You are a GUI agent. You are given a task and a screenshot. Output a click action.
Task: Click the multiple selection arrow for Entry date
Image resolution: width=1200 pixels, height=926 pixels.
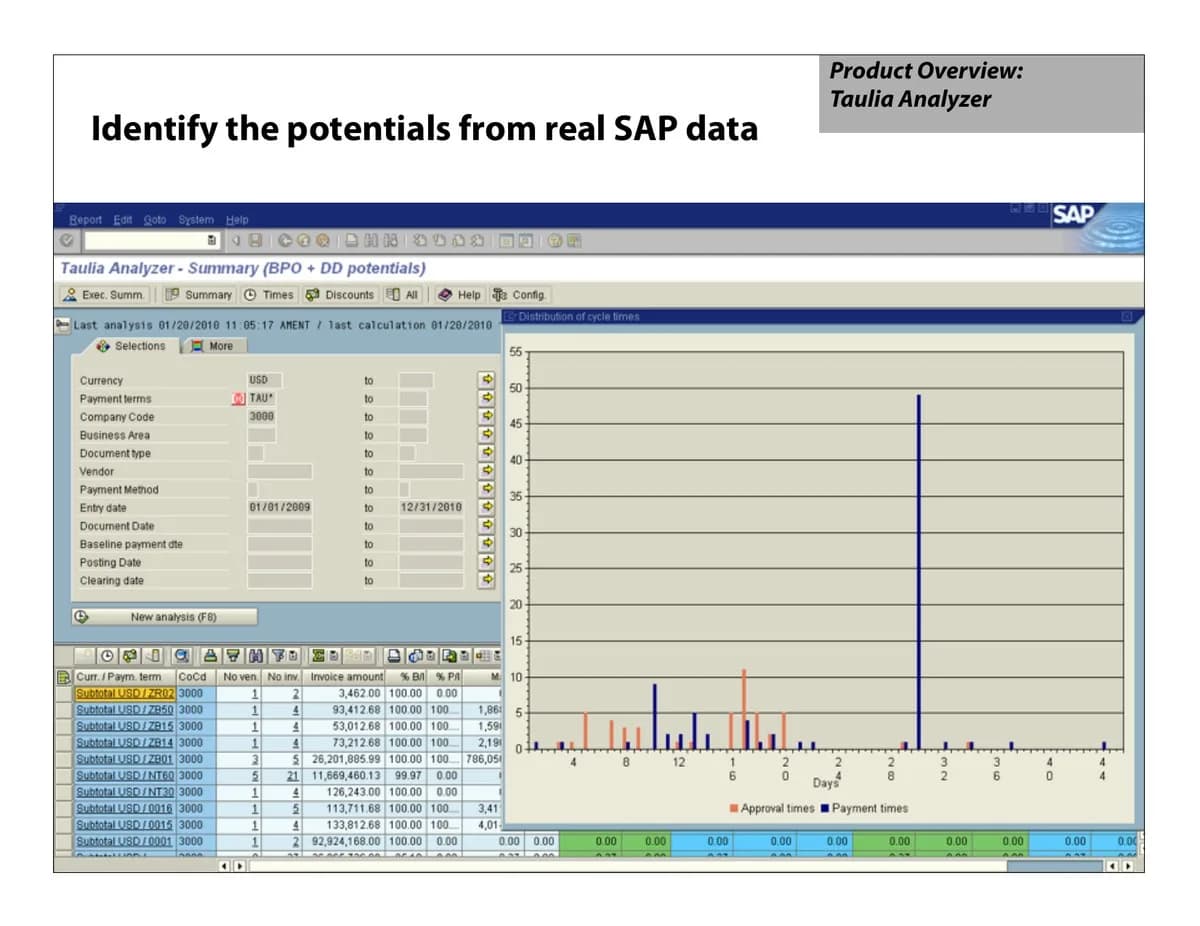(x=488, y=507)
